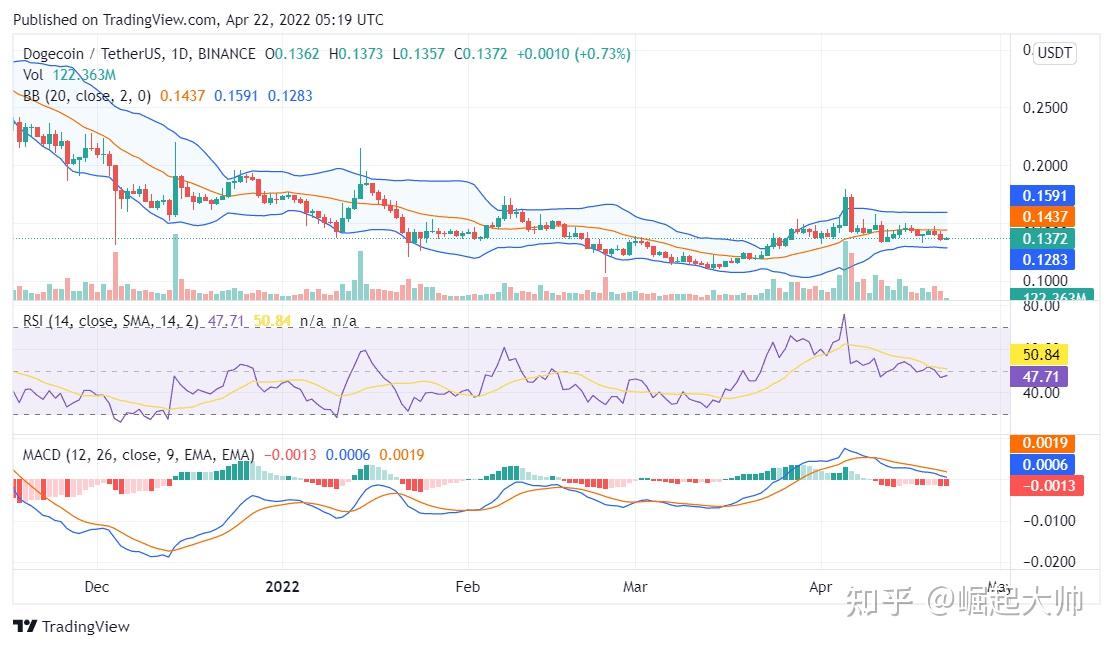Select the 'MACD (12, 26, close, 9, EMA, EMA)' legend
This screenshot has width=1113, height=648.
click(138, 455)
